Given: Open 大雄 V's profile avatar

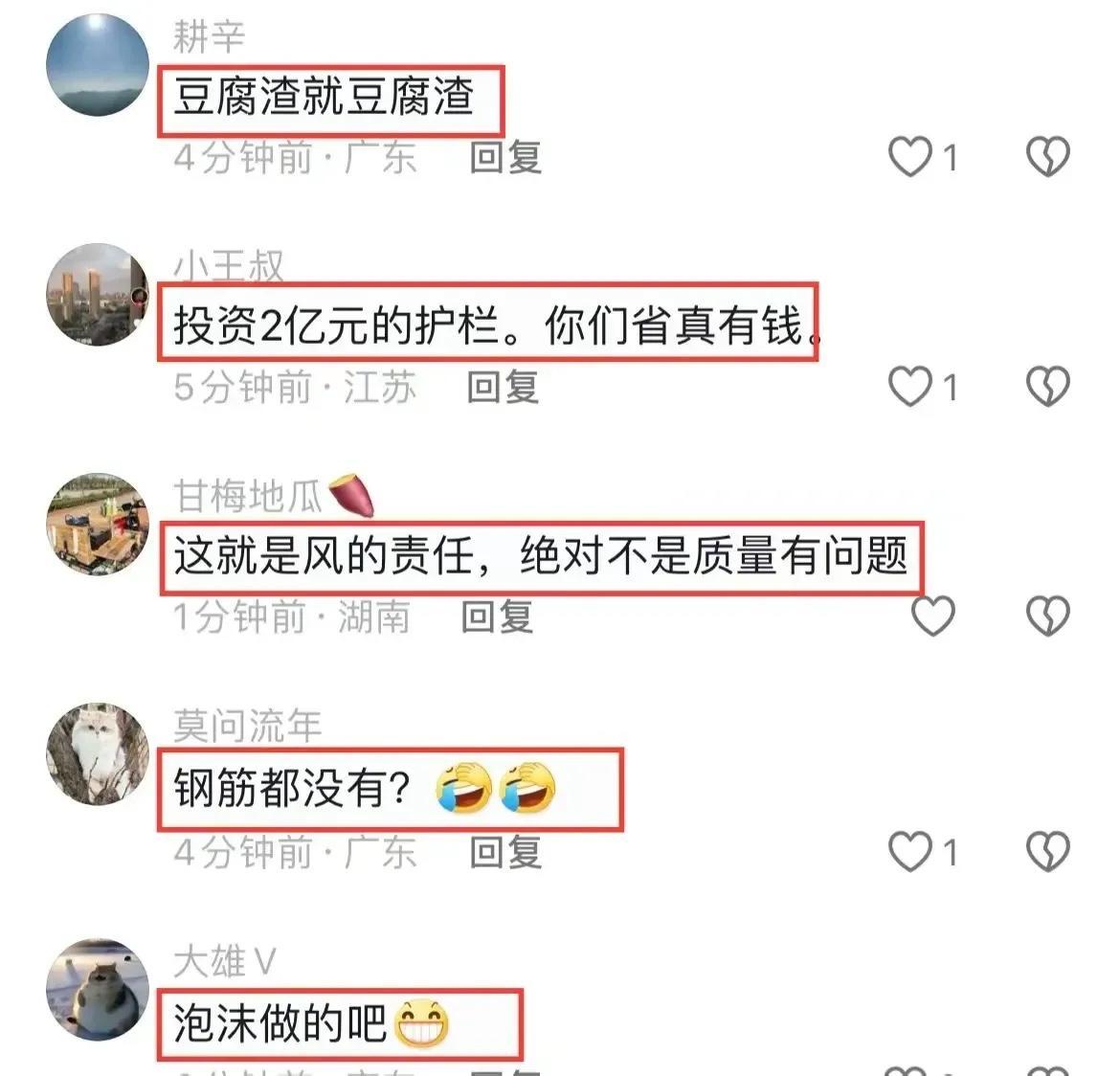Looking at the screenshot, I should (98, 990).
